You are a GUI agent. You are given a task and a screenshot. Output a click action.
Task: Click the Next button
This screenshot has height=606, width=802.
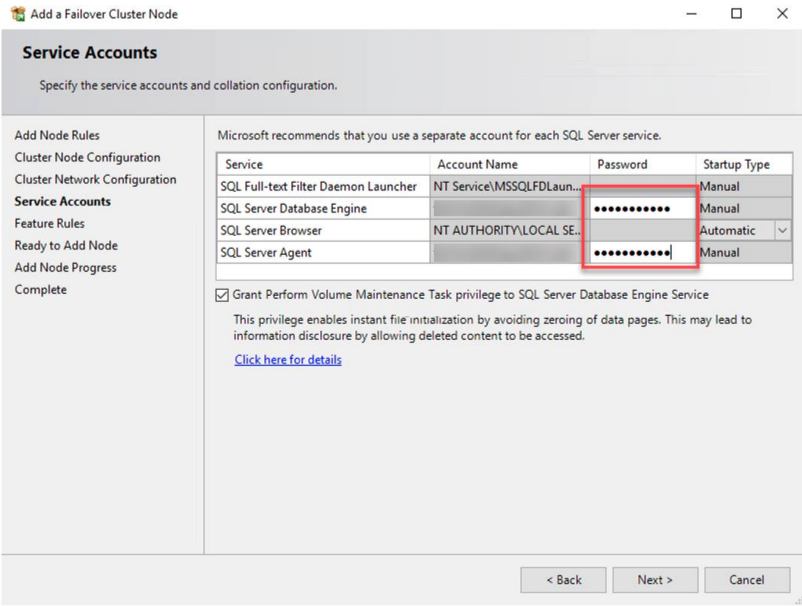coord(655,580)
